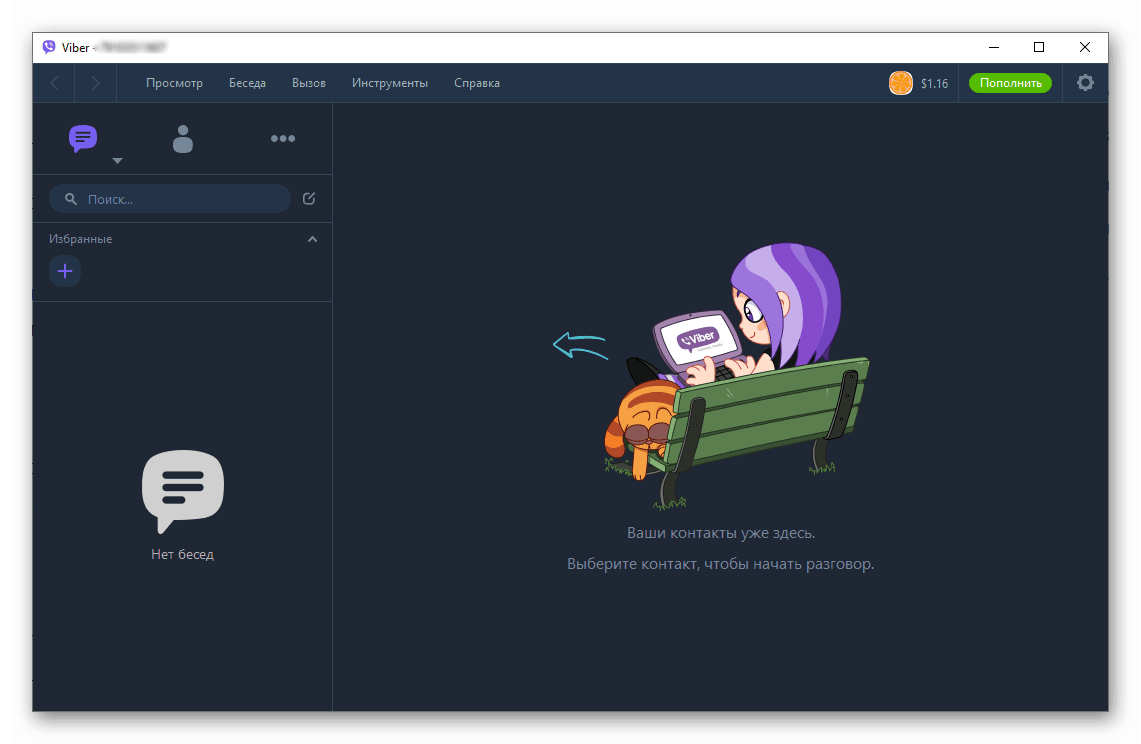This screenshot has width=1141, height=744.
Task: Navigate forward using the right arrow icon
Action: tap(96, 83)
